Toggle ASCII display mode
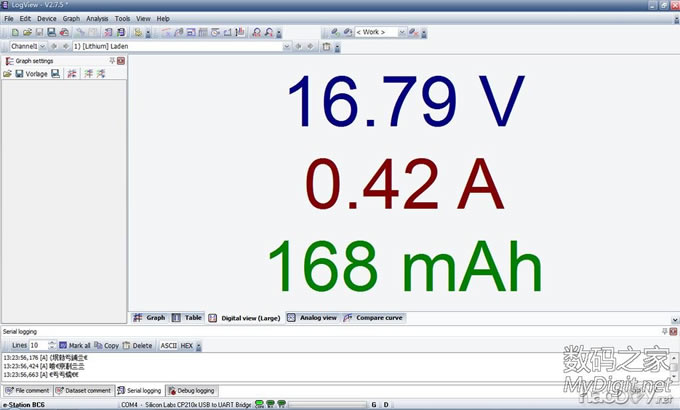Screen dimensions: 680x410 pos(168,345)
